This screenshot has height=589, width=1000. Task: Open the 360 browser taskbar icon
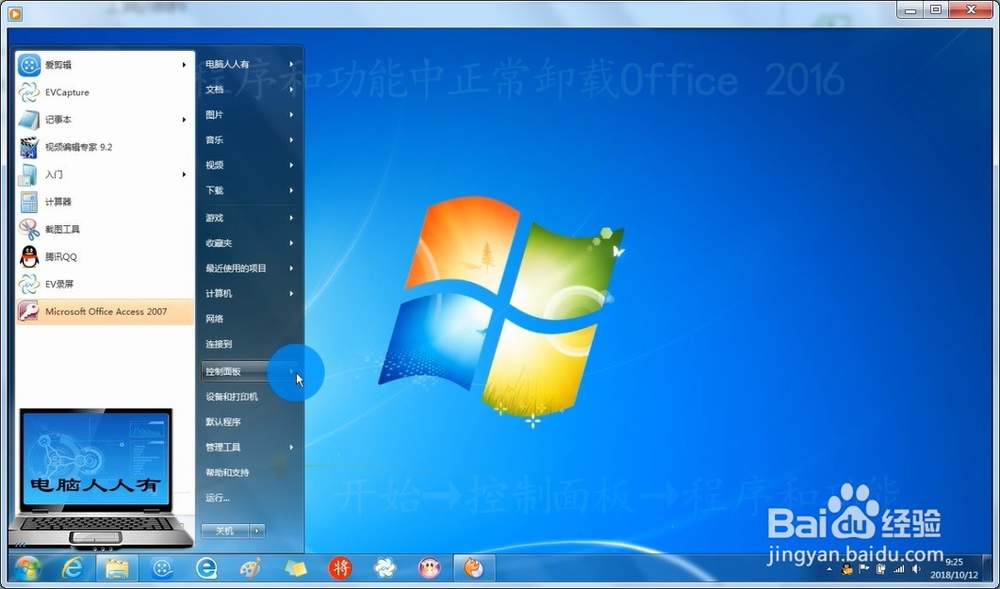206,567
